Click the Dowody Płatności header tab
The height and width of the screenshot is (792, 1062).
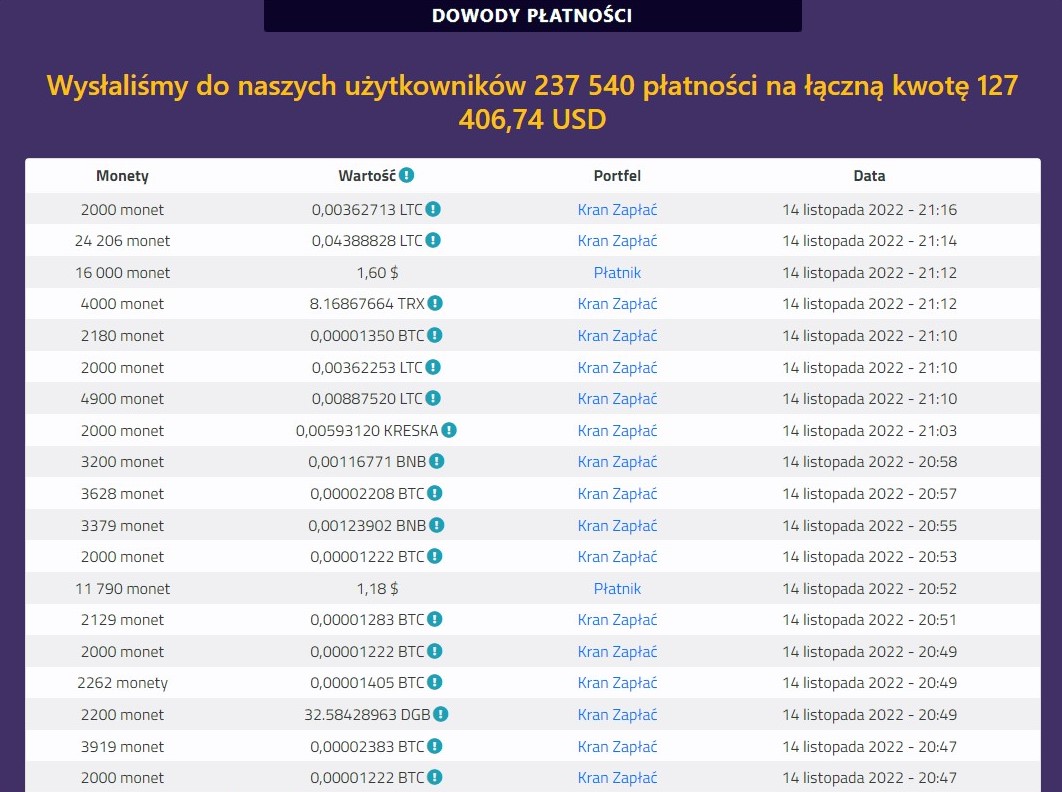[x=532, y=15]
